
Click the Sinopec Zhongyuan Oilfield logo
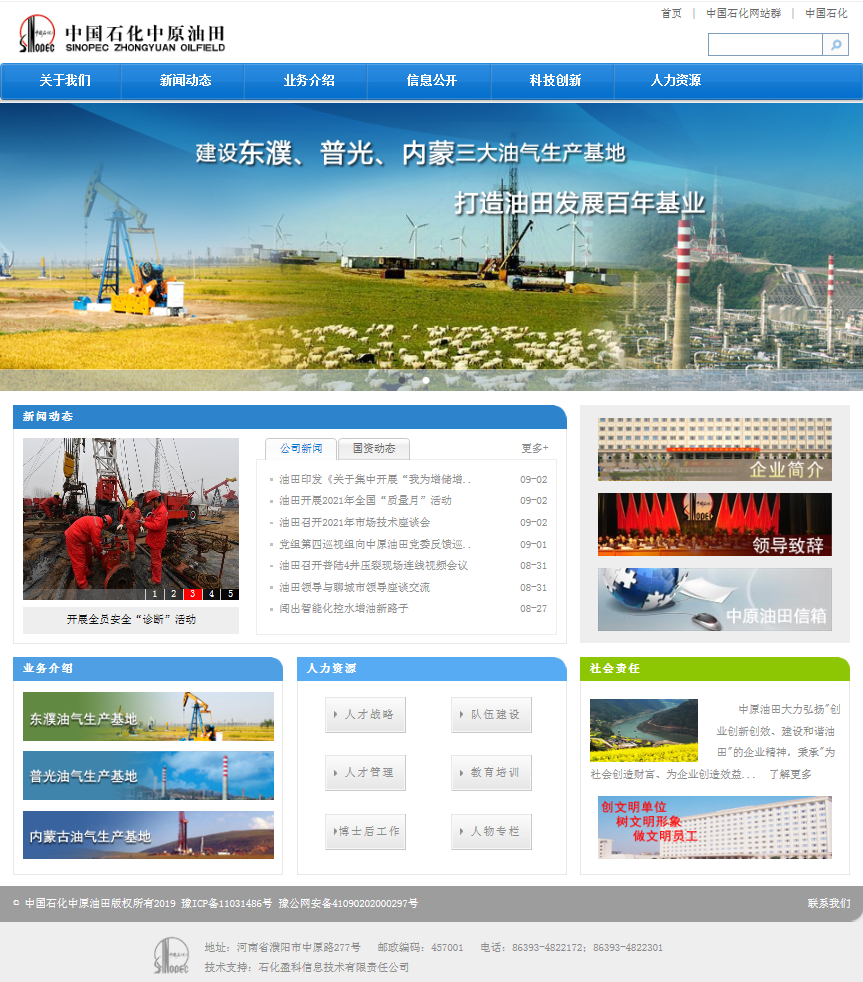122,34
